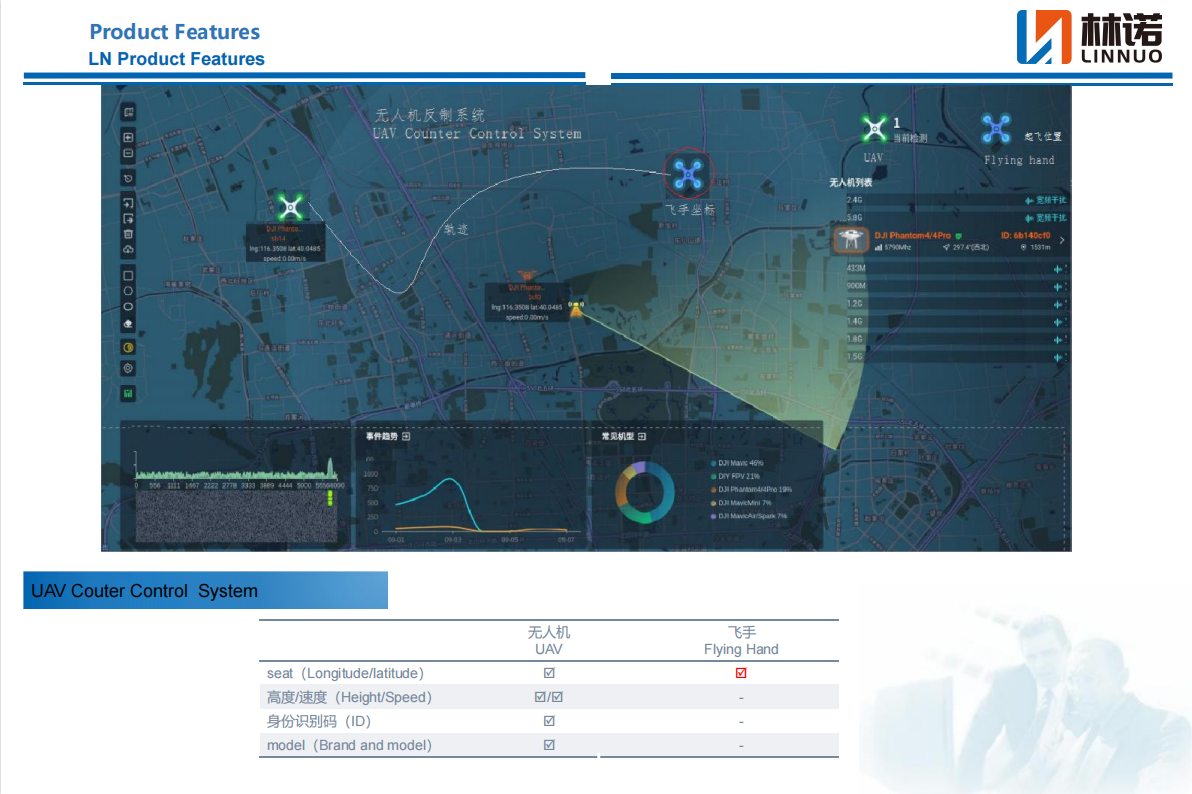Zoom in with the plus icon
Viewport: 1192px width, 794px height.
[x=128, y=137]
